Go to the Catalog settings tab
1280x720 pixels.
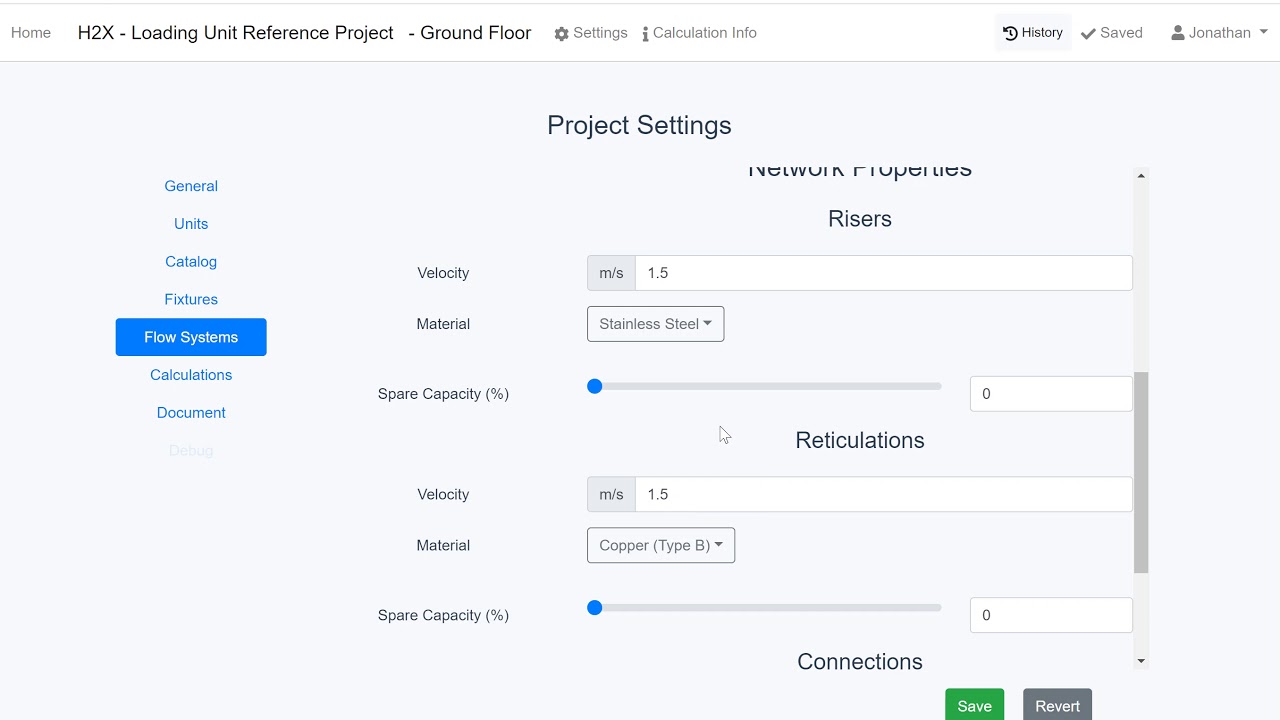click(x=191, y=262)
